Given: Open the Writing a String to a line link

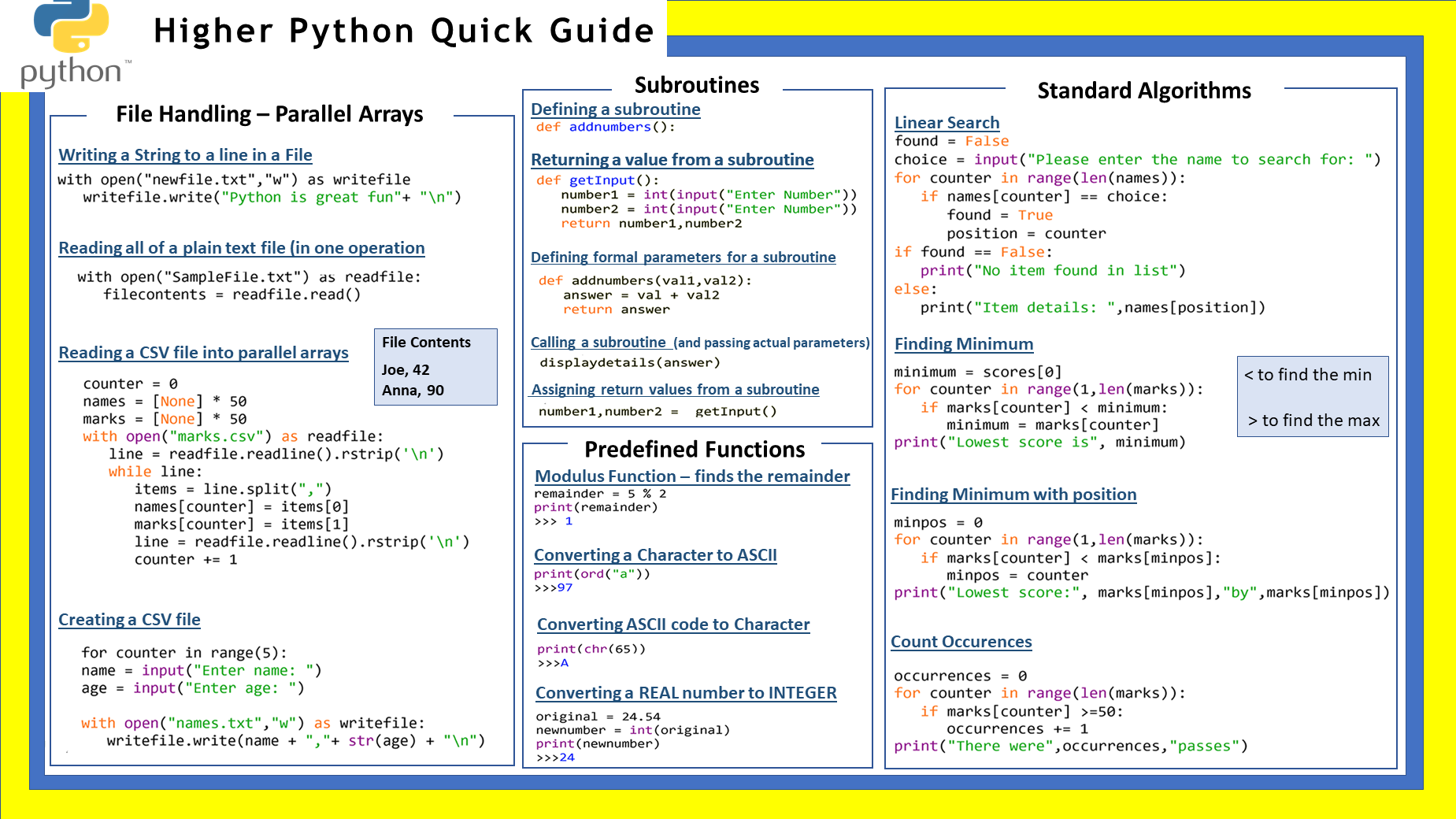Looking at the screenshot, I should pos(185,155).
